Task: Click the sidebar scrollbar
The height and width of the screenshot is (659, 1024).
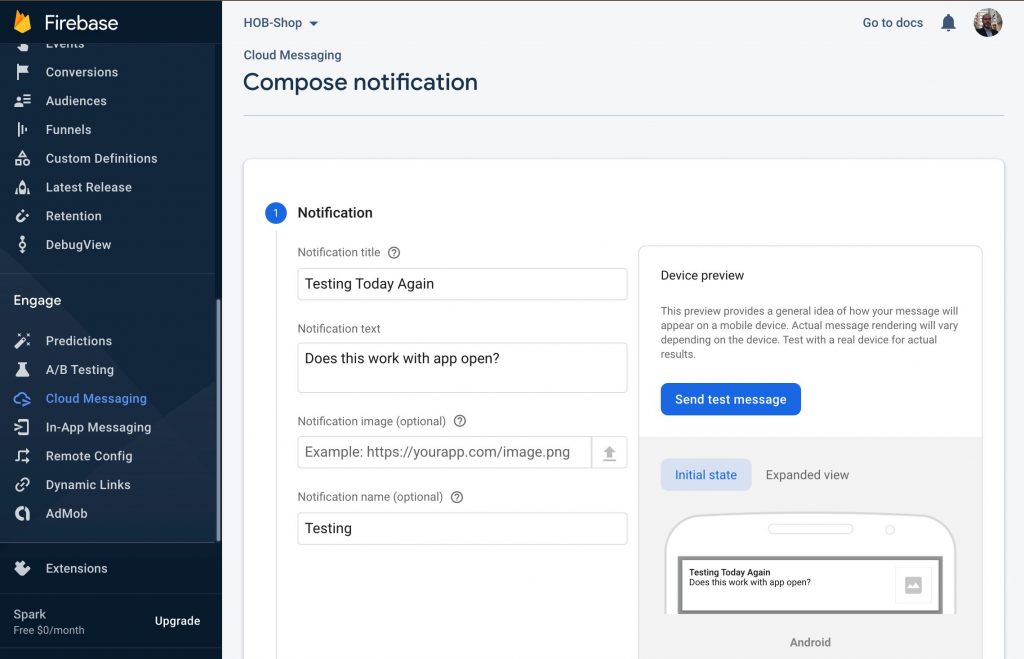Action: tap(218, 419)
